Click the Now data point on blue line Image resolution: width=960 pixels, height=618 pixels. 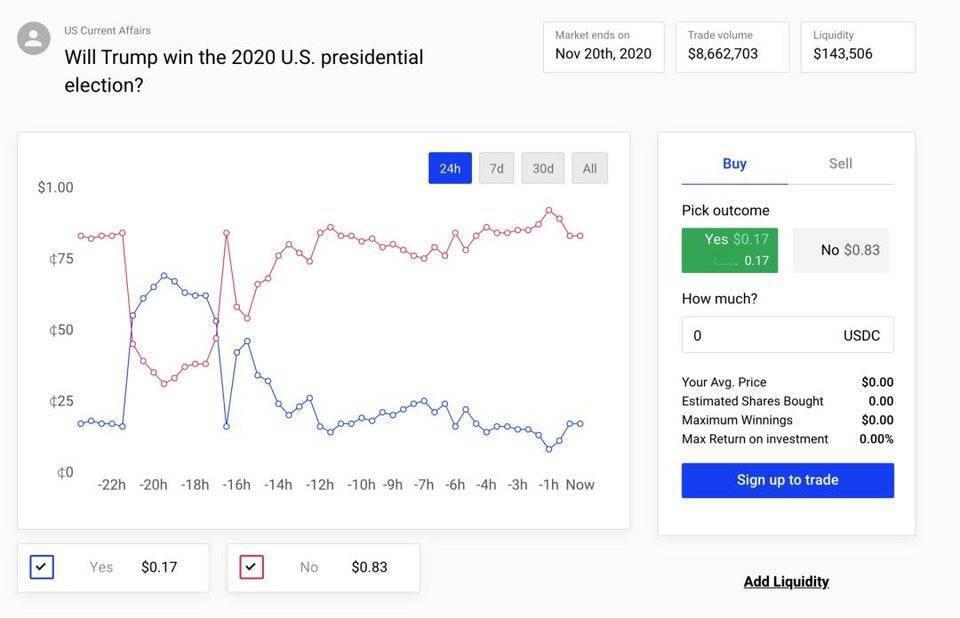tap(580, 424)
